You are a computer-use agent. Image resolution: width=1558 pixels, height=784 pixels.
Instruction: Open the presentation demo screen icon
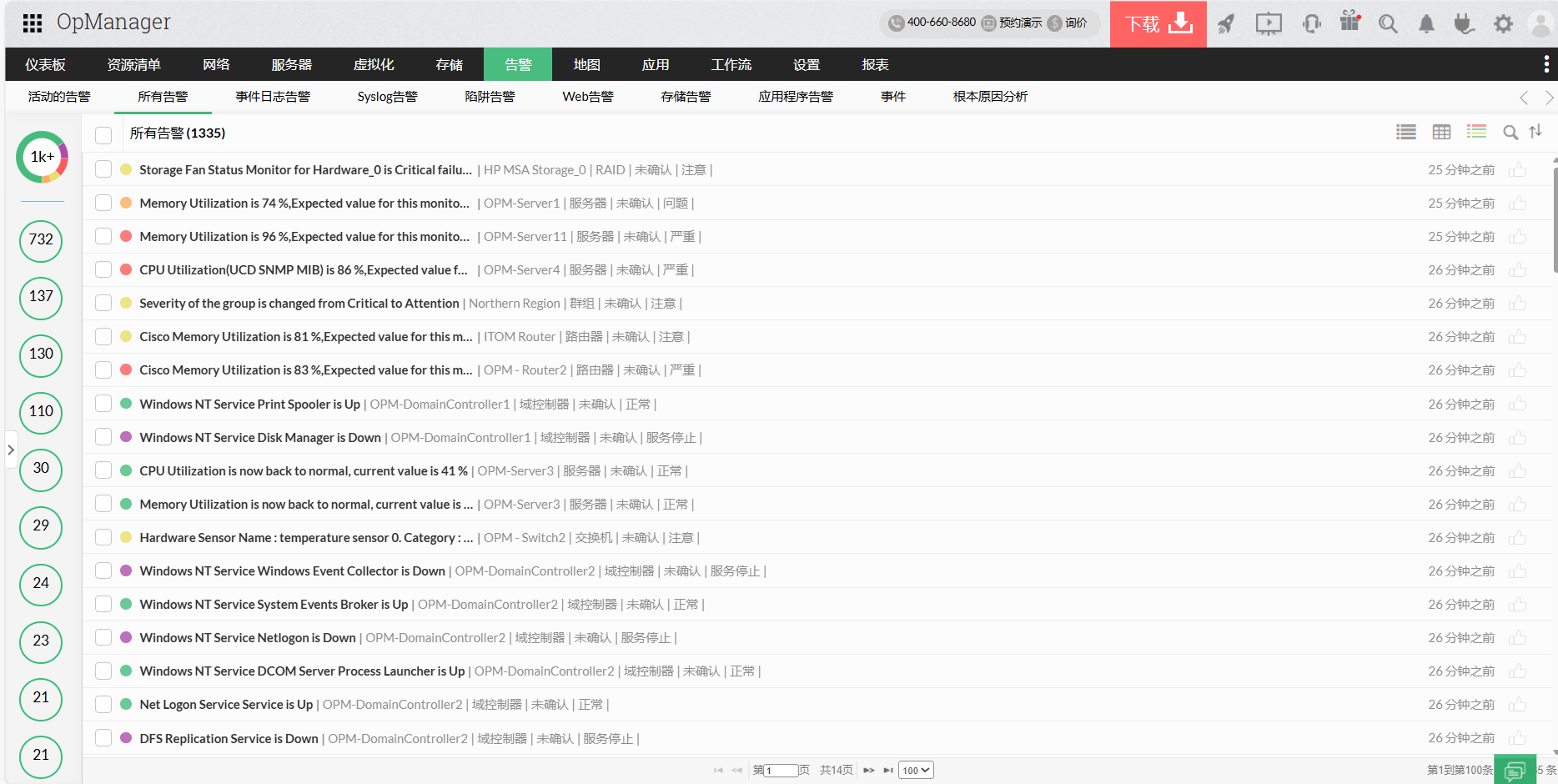coord(1269,23)
